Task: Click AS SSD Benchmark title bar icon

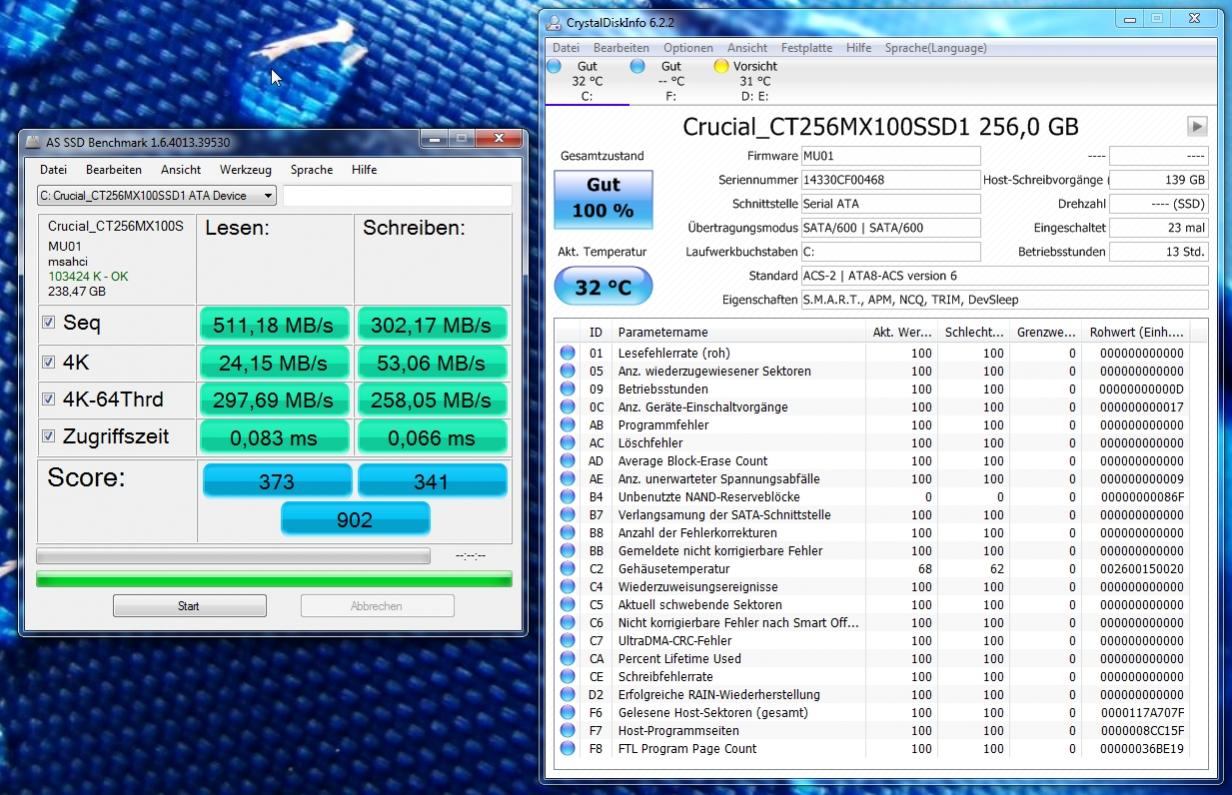Action: click(33, 143)
